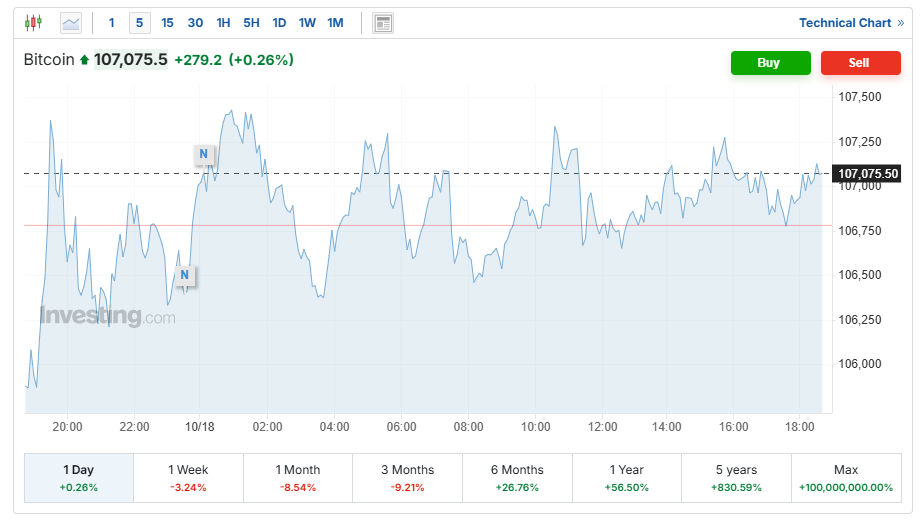Select the 5 years range tab
The width and height of the screenshot is (921, 525).
pyautogui.click(x=736, y=478)
